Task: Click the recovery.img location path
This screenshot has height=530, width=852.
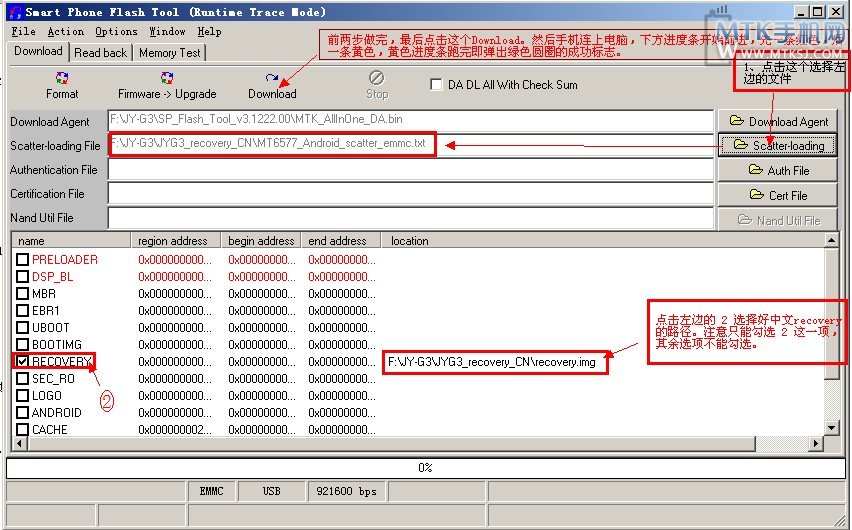Action: coord(492,362)
